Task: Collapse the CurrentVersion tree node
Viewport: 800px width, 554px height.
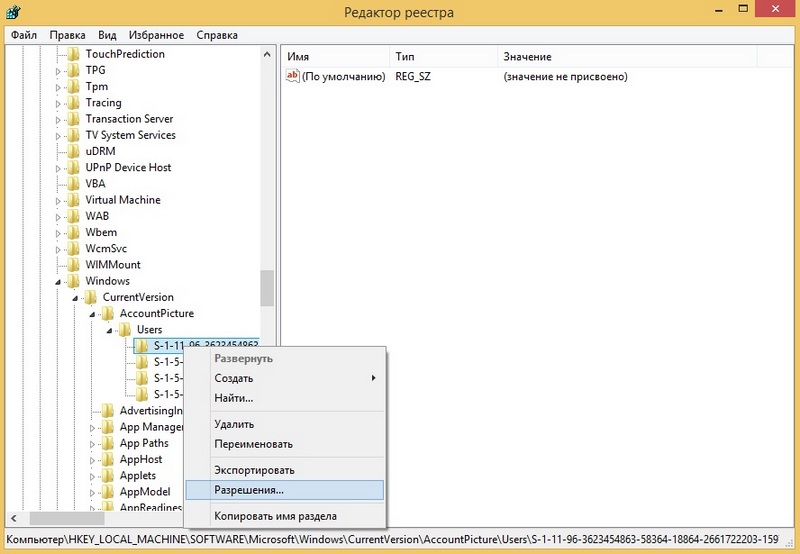Action: coord(75,298)
